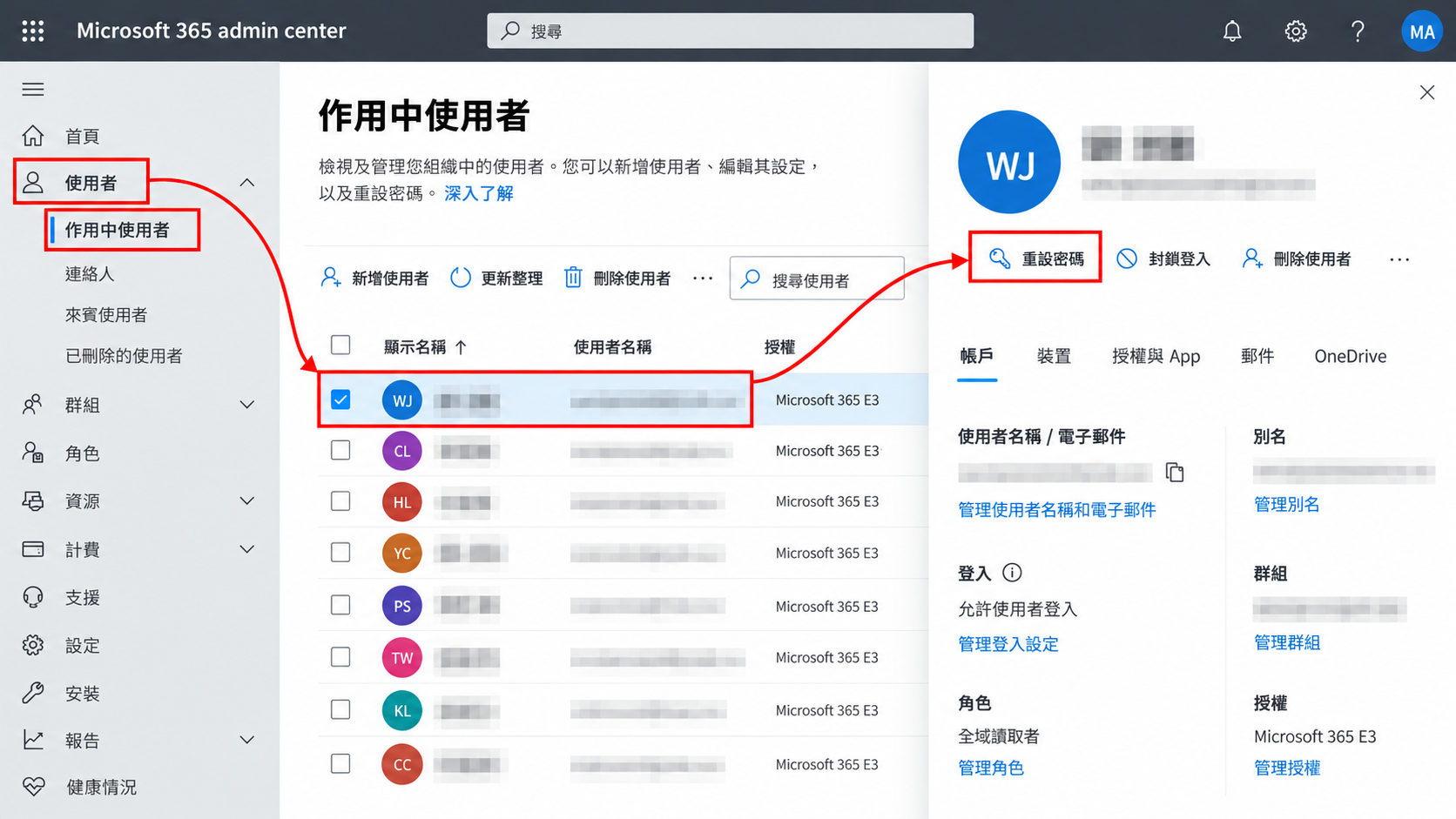
Task: Open 管理使用者名稱和電子郵件 link
Action: click(x=1057, y=509)
